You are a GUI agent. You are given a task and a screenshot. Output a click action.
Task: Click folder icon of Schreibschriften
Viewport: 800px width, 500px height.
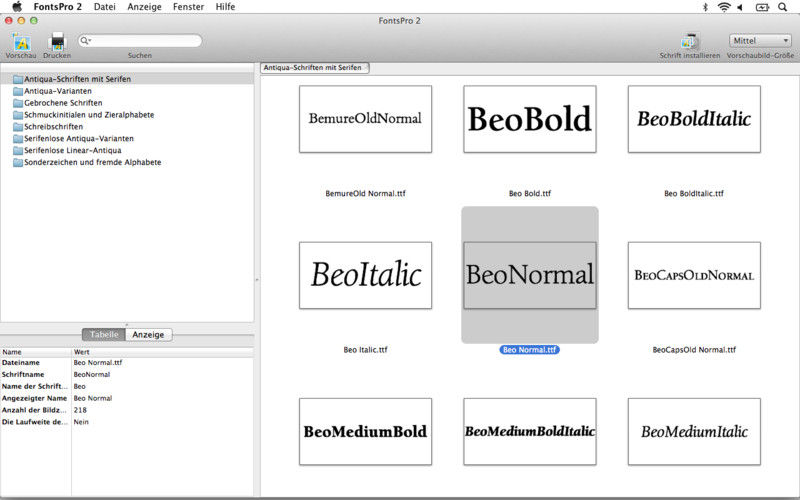coord(18,127)
